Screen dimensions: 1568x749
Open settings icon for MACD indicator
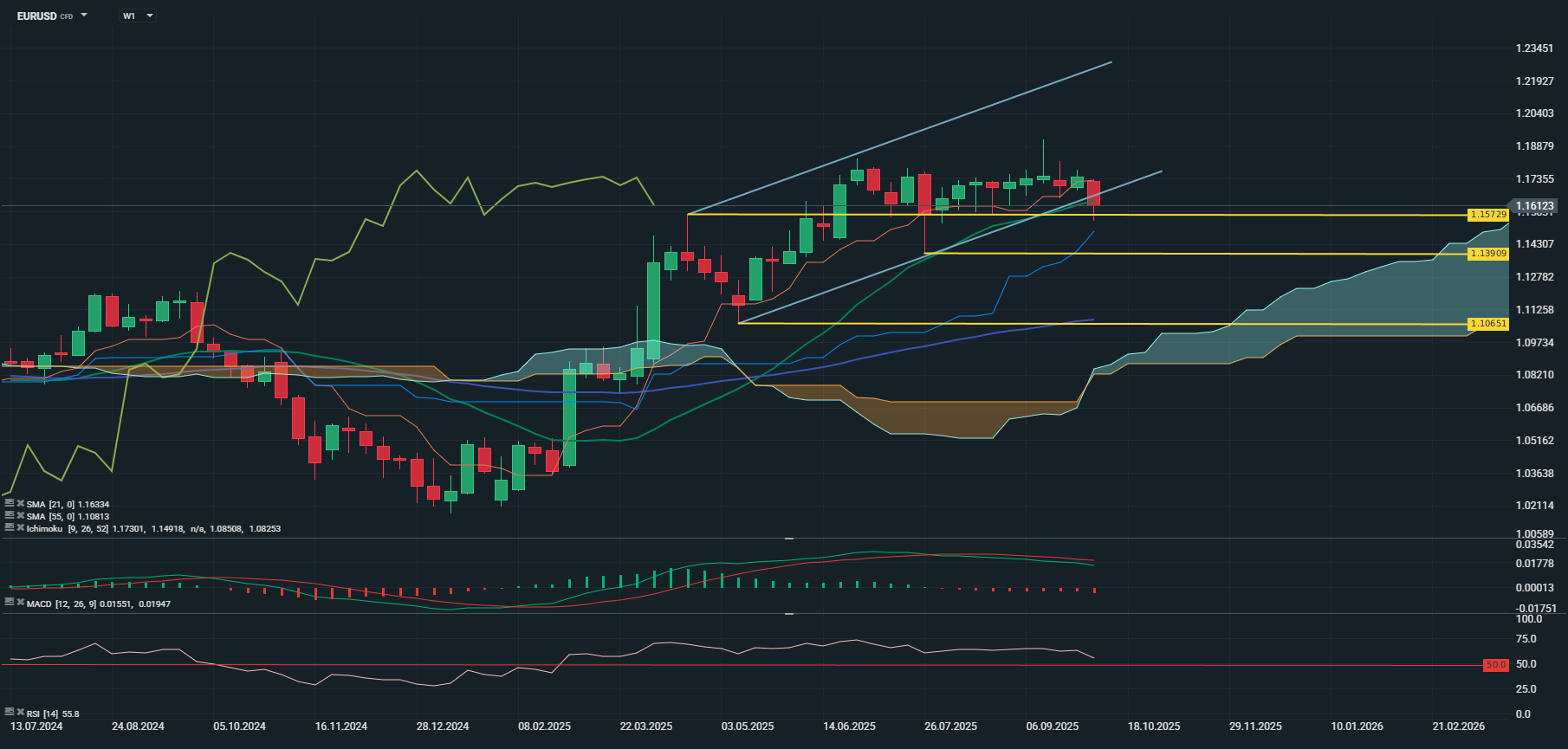10,603
